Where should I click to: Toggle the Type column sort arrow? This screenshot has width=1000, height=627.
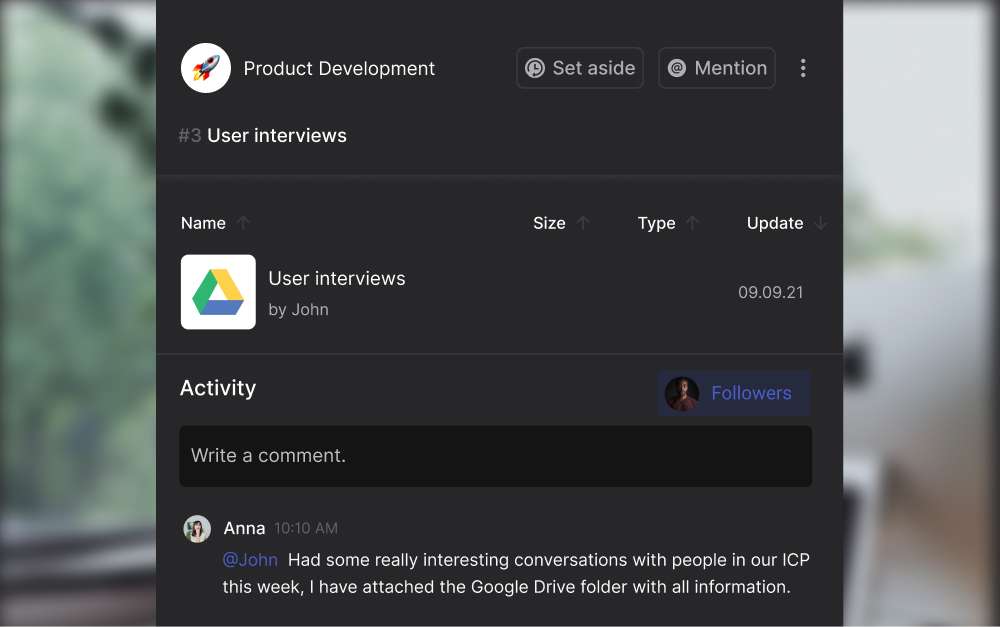[x=693, y=223]
